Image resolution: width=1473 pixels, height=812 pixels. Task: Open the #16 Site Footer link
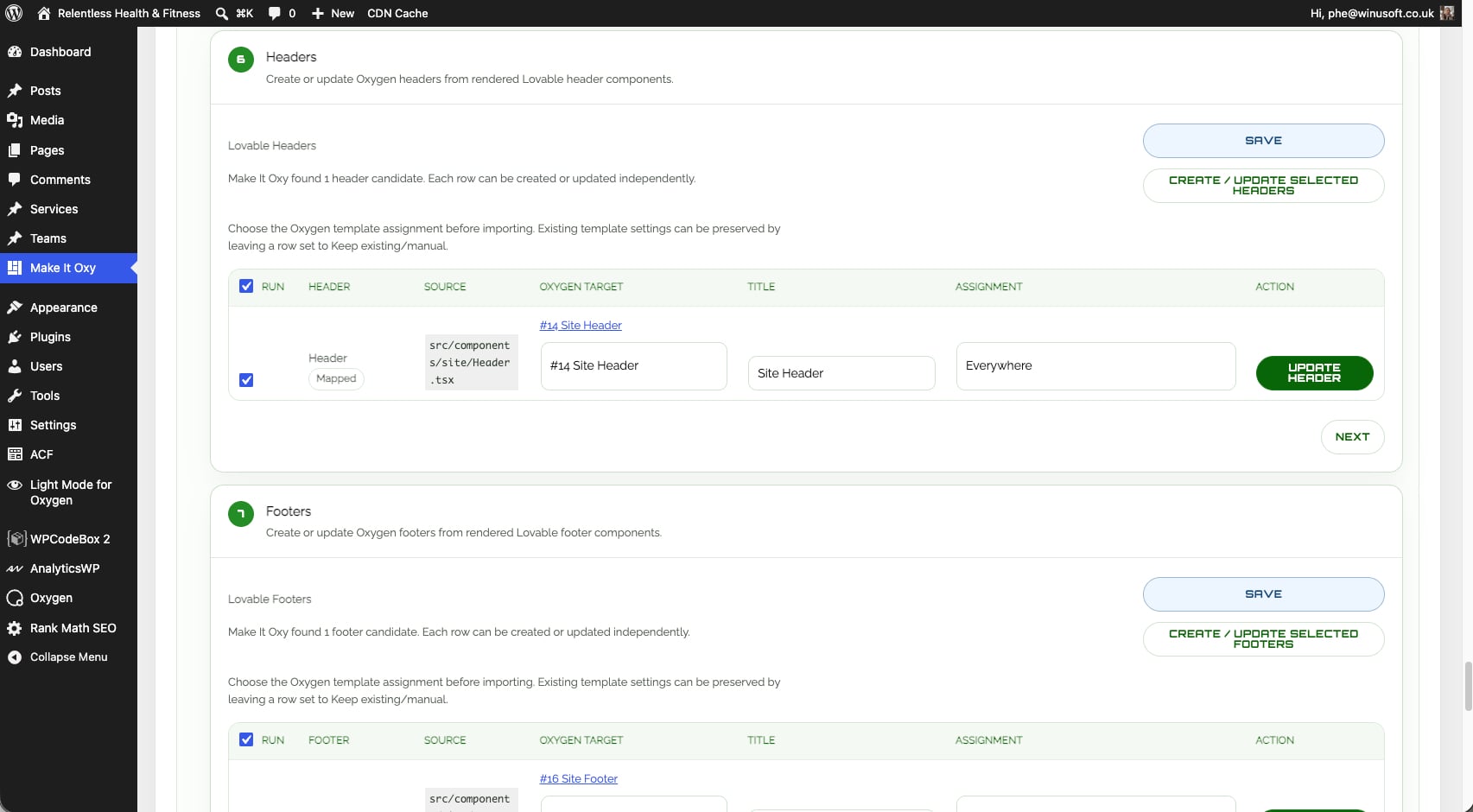tap(579, 779)
